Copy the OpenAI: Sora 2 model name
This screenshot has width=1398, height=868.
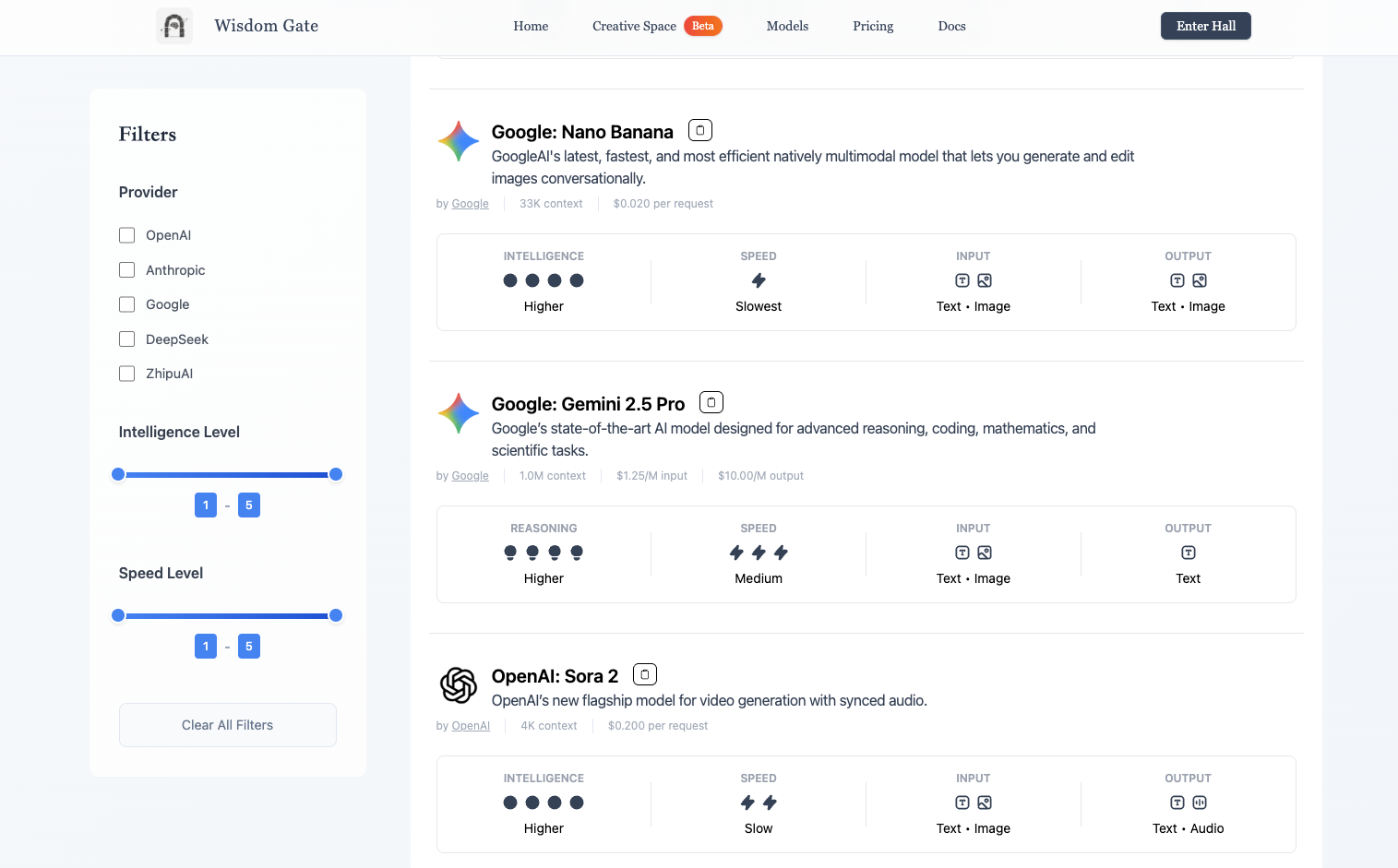645,675
